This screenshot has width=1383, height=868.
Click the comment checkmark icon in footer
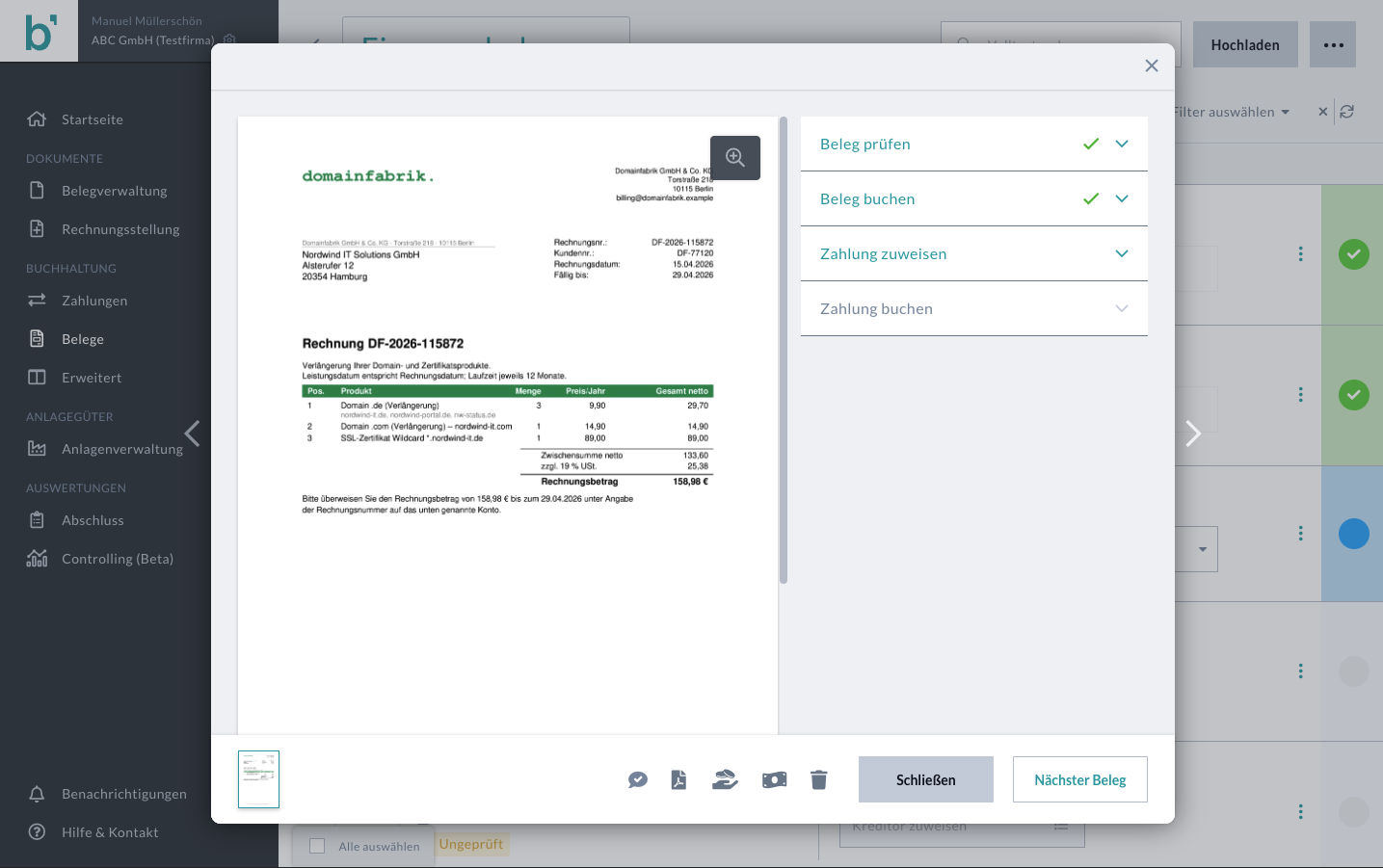[638, 780]
